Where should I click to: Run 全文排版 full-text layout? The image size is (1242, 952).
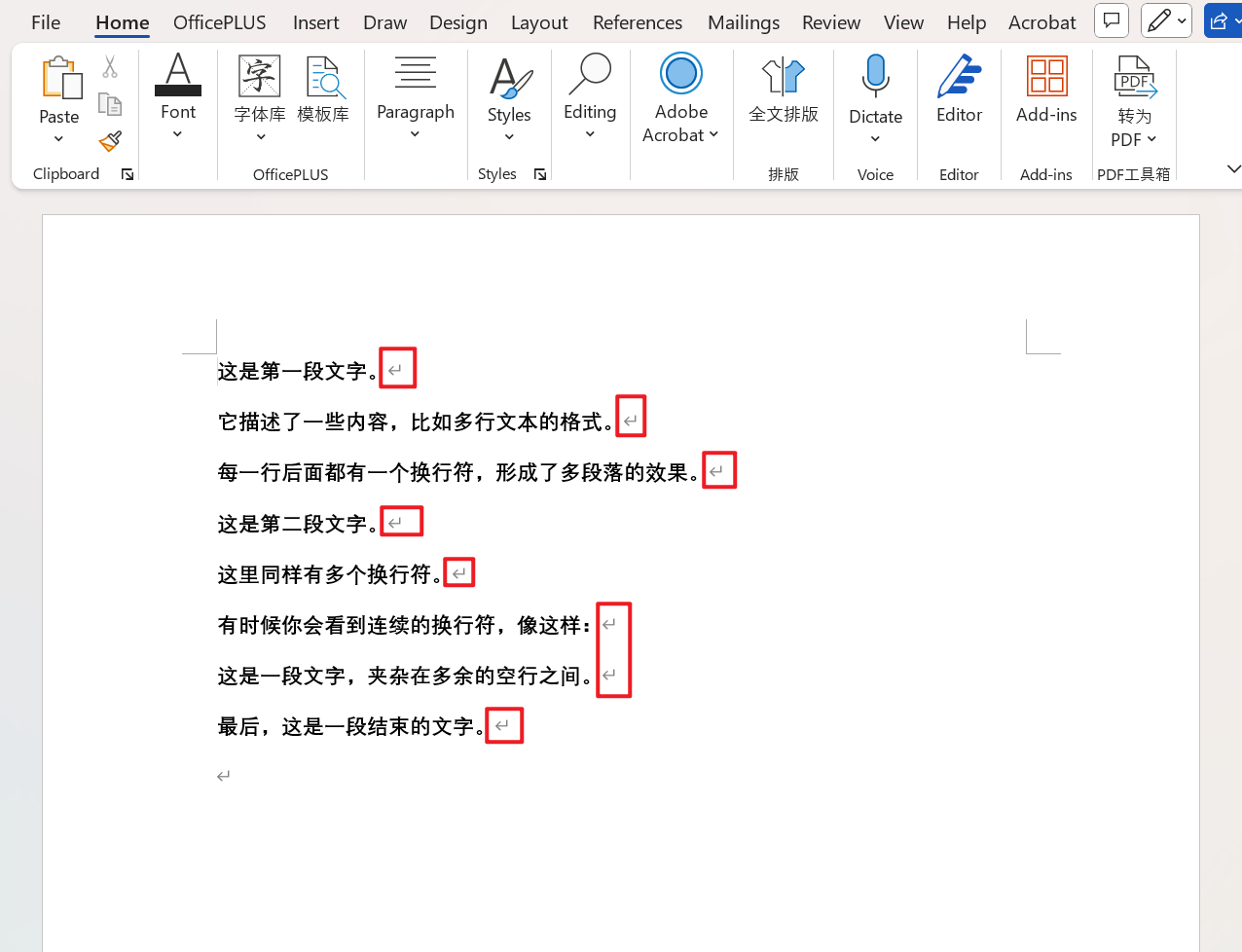pyautogui.click(x=784, y=90)
